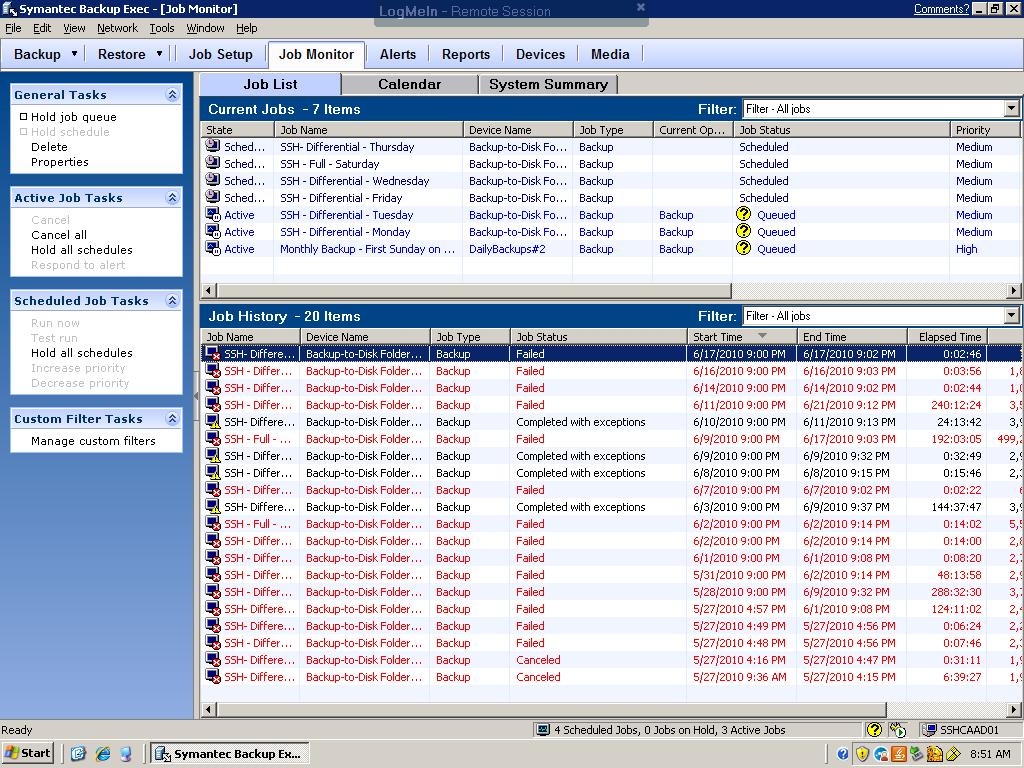Click the icon of the SSH - Differential - Wednesday job
The height and width of the screenshot is (768, 1024).
[212, 180]
